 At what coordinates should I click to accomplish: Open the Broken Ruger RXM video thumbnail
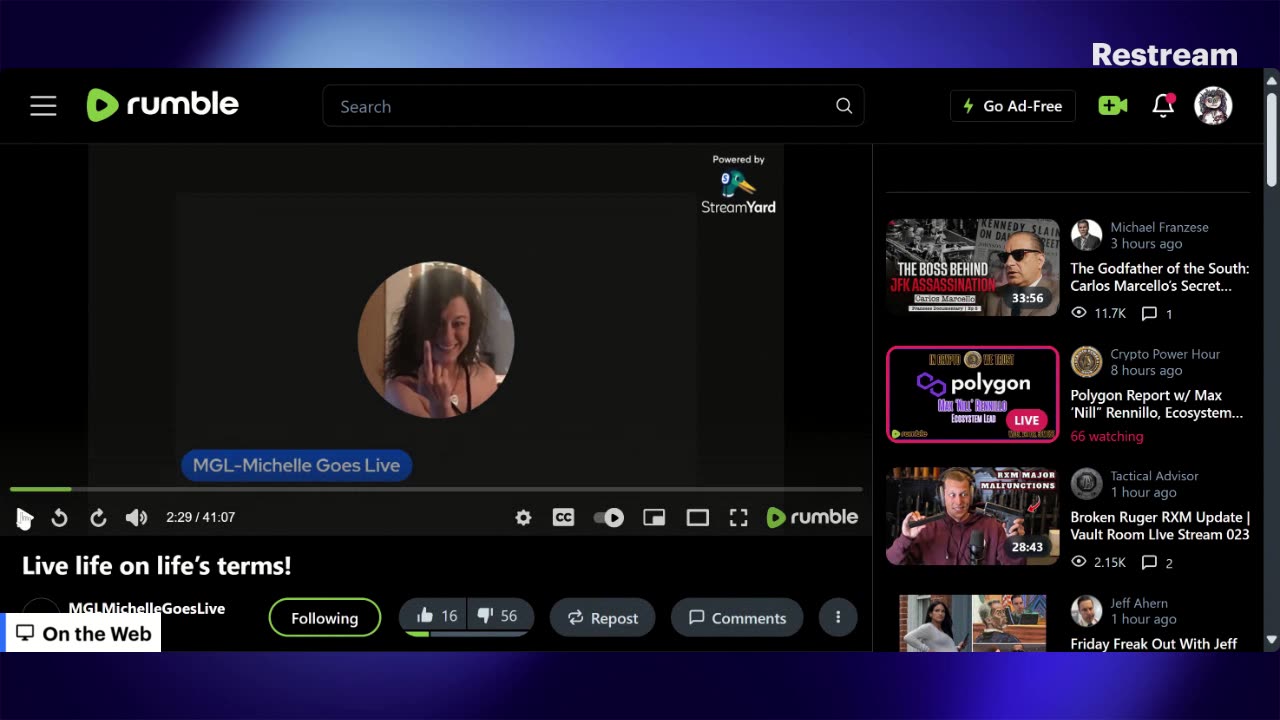point(972,516)
